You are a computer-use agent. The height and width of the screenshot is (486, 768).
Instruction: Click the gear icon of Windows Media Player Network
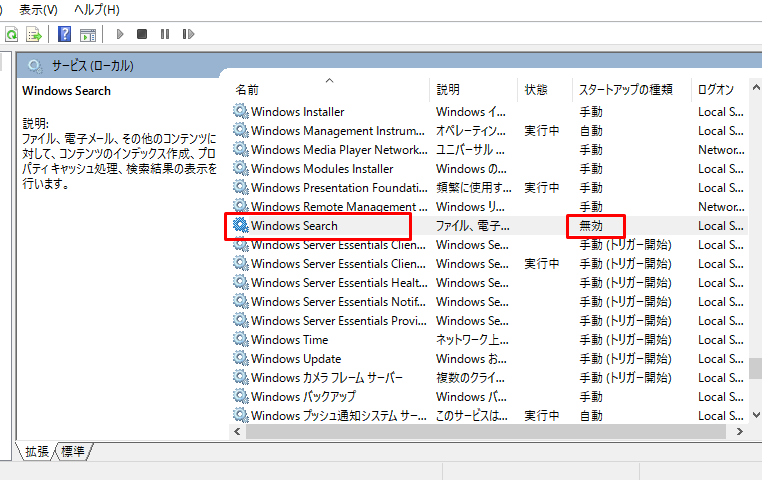pos(240,149)
